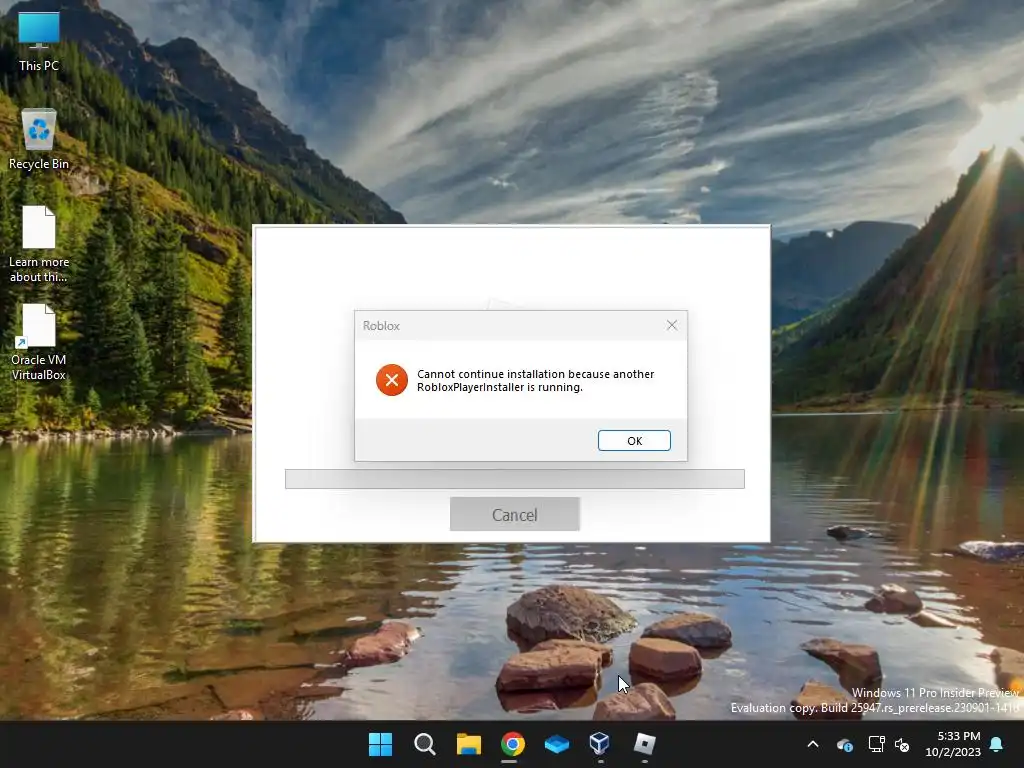Viewport: 1024px width, 768px height.
Task: Click the Roblox installer progress bar
Action: coord(515,479)
